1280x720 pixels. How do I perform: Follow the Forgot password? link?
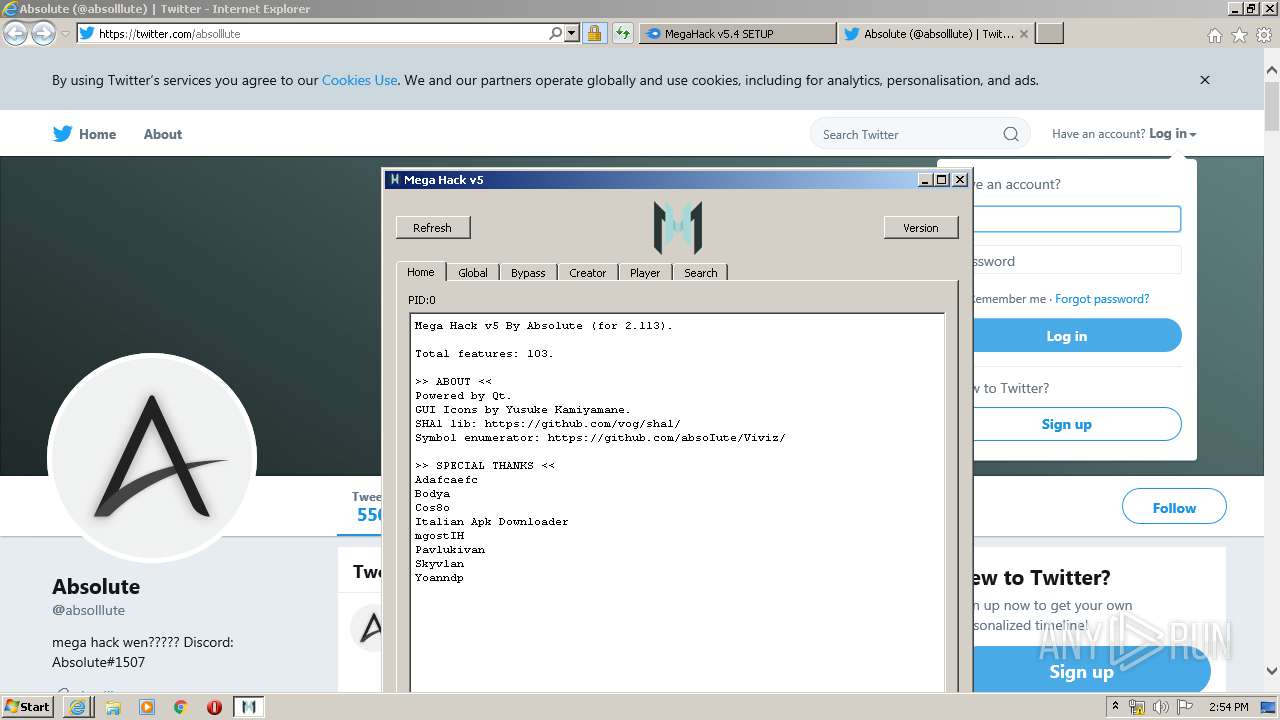[x=1102, y=299]
